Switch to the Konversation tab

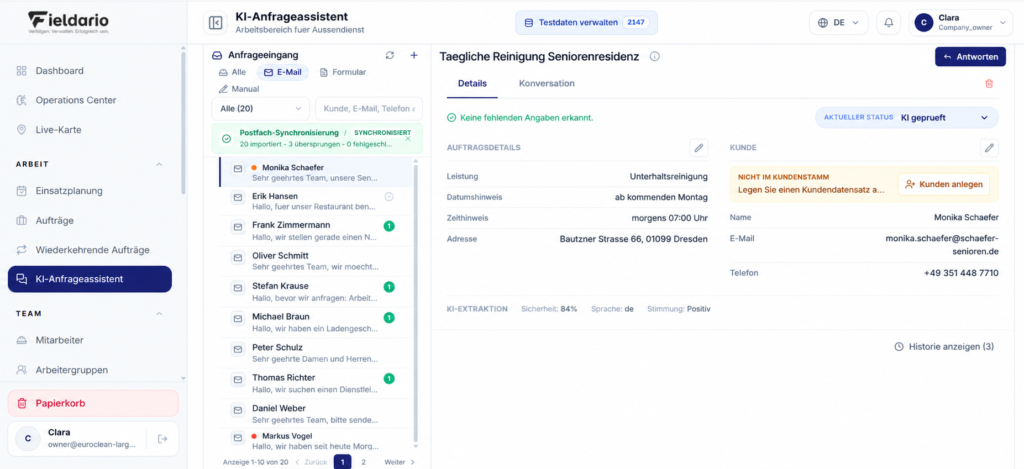547,84
